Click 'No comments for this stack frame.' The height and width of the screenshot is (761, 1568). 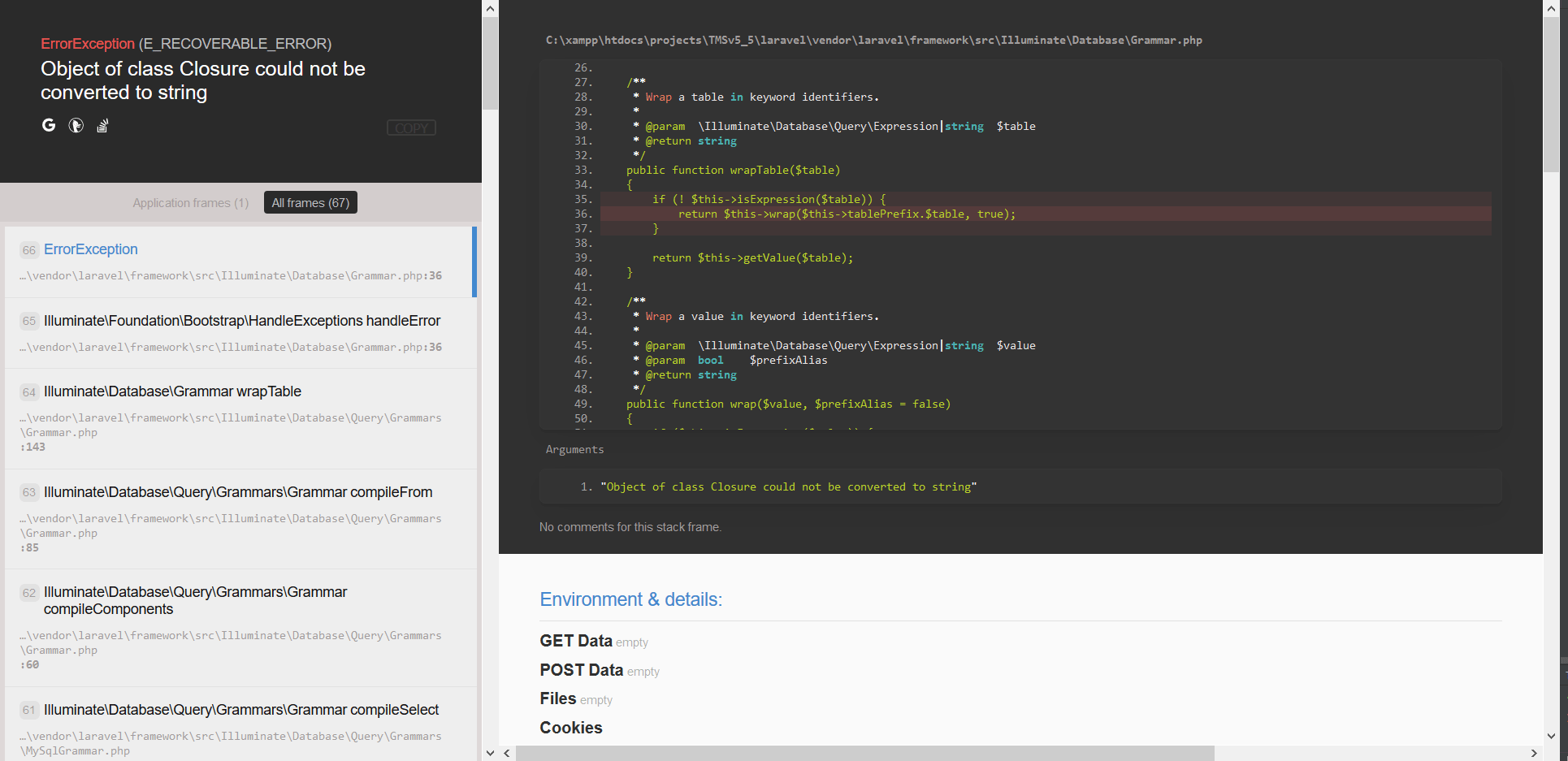tap(630, 527)
